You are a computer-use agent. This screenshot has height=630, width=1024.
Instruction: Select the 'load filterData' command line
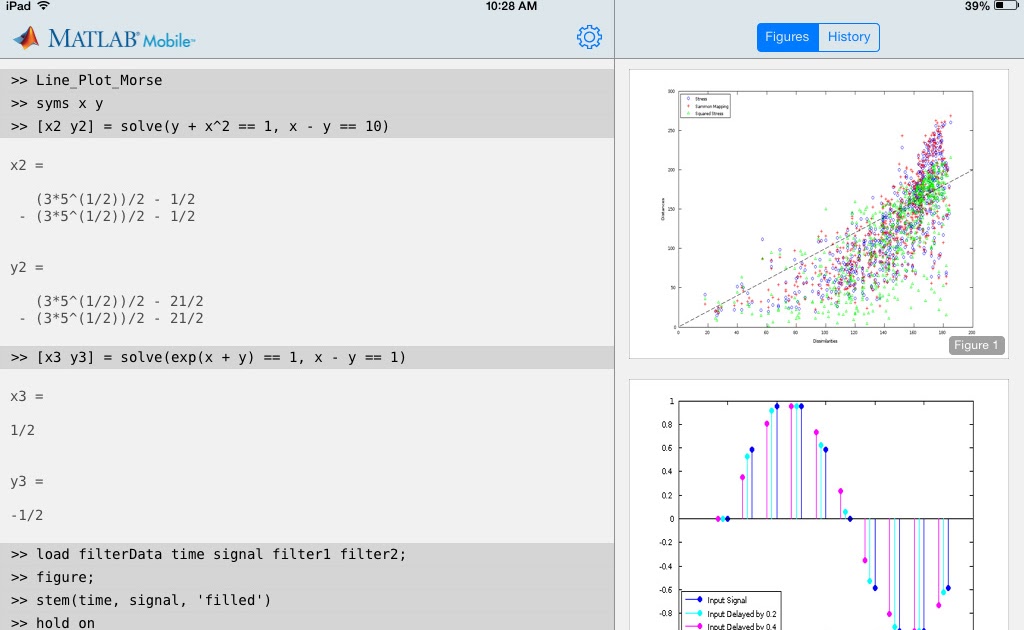[307, 554]
